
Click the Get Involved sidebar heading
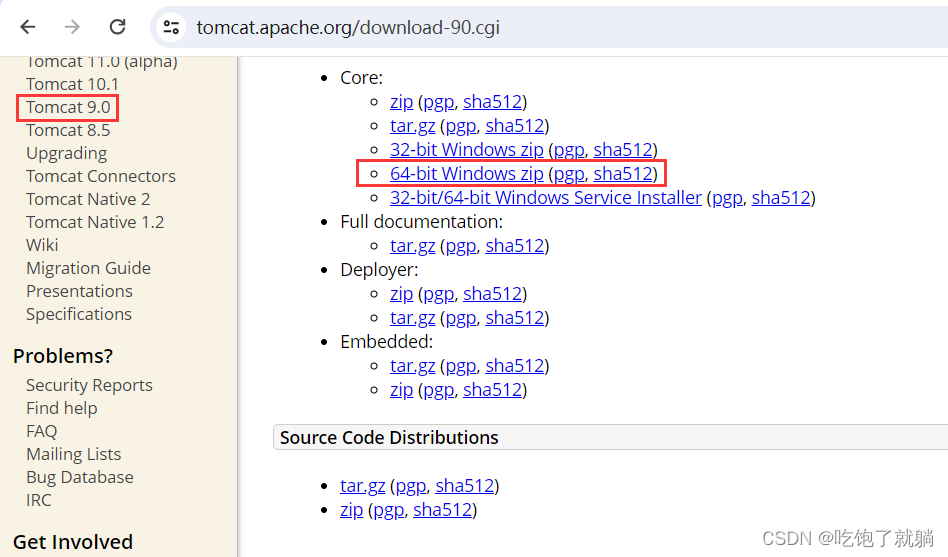(x=73, y=542)
